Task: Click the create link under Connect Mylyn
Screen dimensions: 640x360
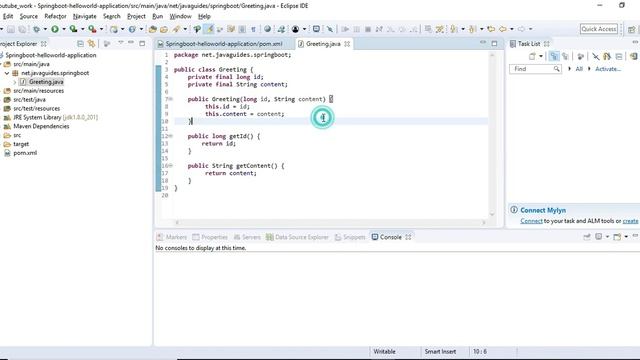Action: pos(630,221)
